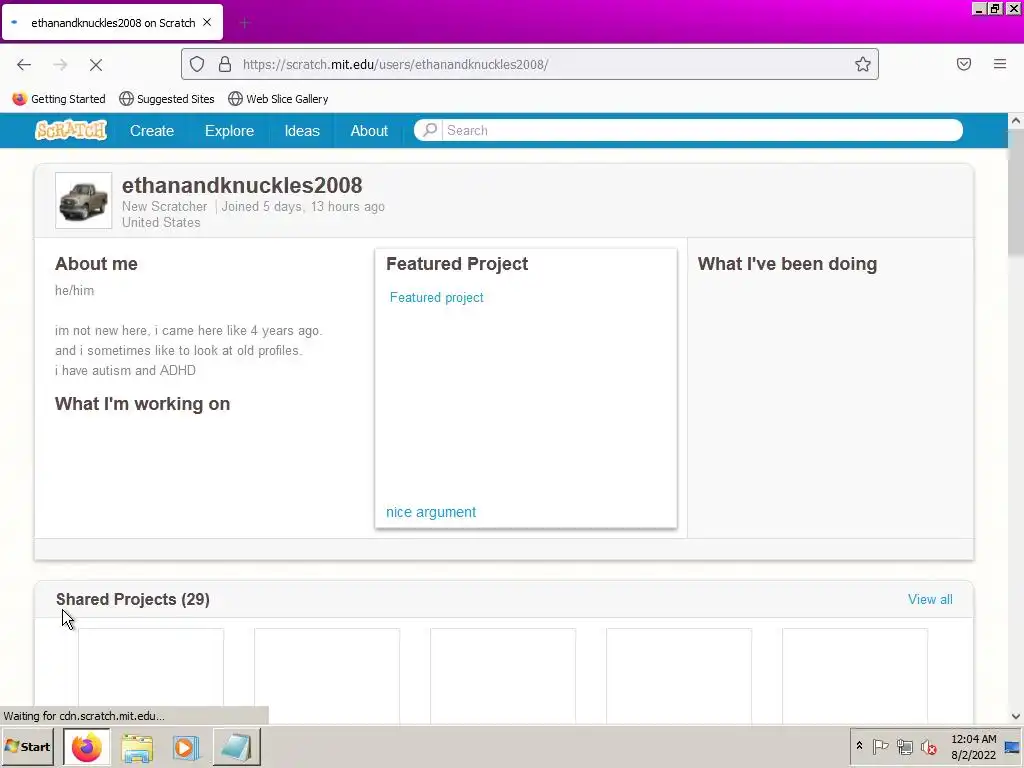Click the United States location text
Screen dimensions: 1024x768
(x=161, y=222)
